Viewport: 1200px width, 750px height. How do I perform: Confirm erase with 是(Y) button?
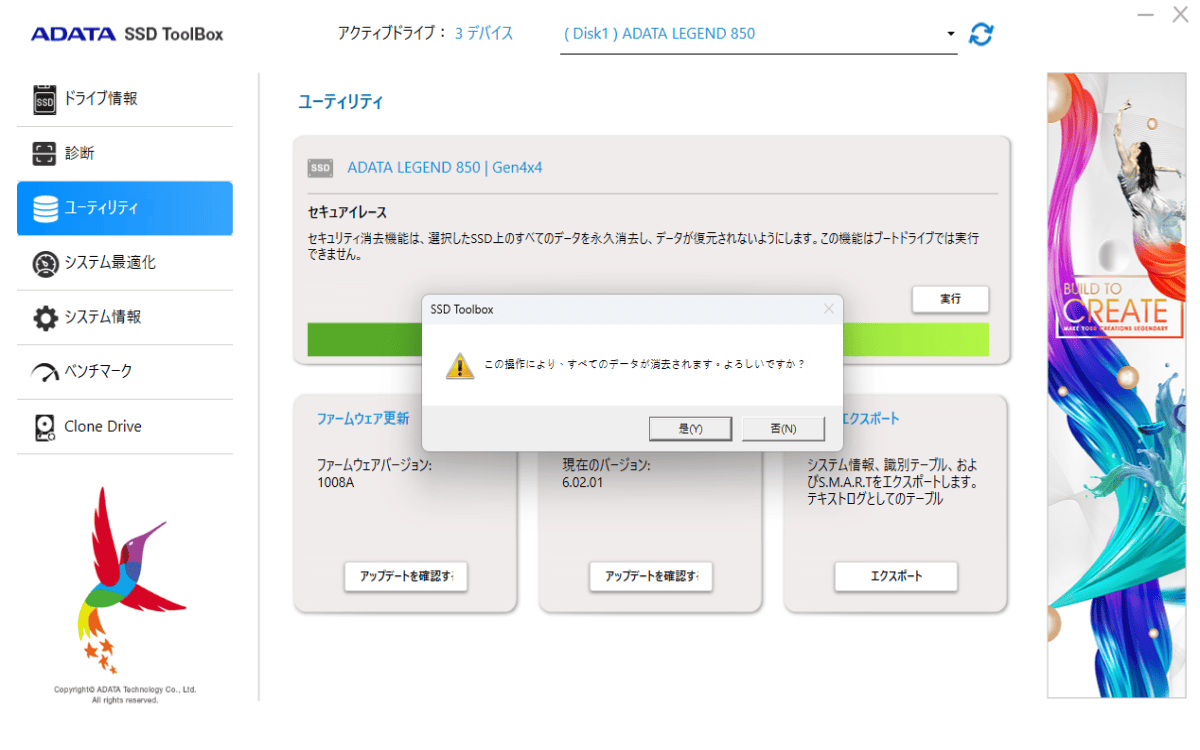coord(690,428)
